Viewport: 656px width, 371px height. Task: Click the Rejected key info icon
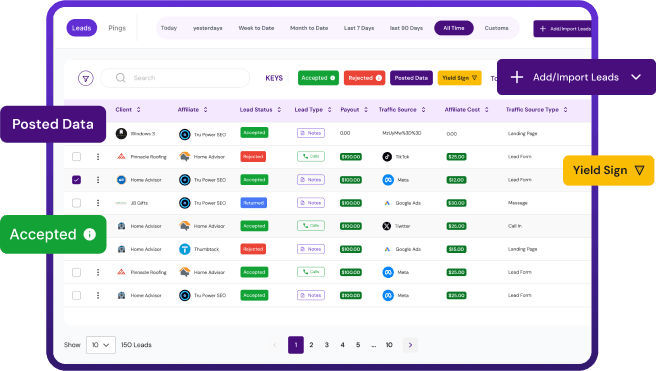click(379, 78)
